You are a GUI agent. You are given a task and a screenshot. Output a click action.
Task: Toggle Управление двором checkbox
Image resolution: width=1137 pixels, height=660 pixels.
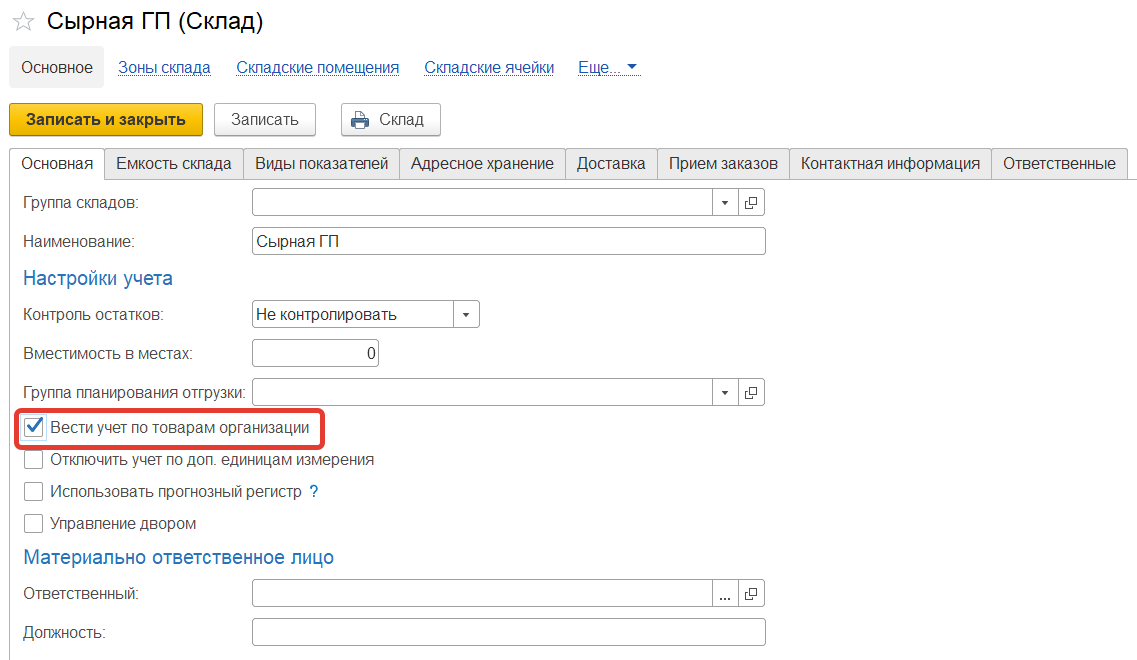(34, 523)
